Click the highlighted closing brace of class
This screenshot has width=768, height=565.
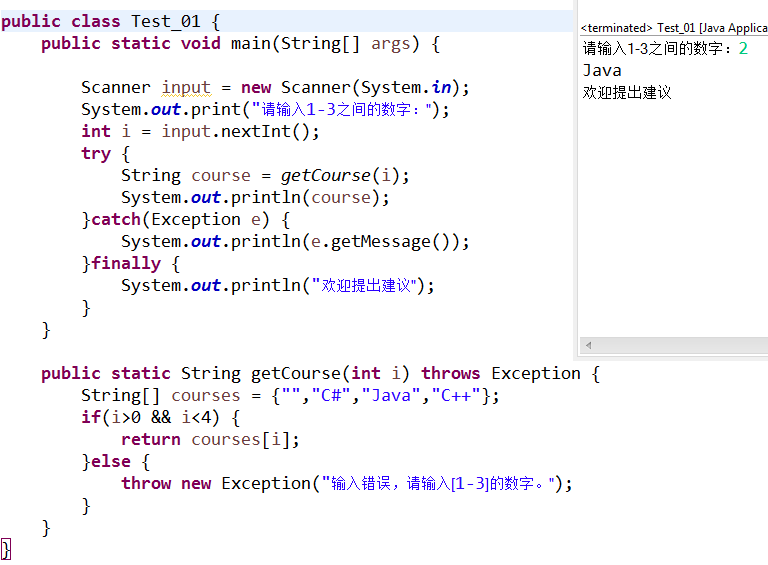5,549
